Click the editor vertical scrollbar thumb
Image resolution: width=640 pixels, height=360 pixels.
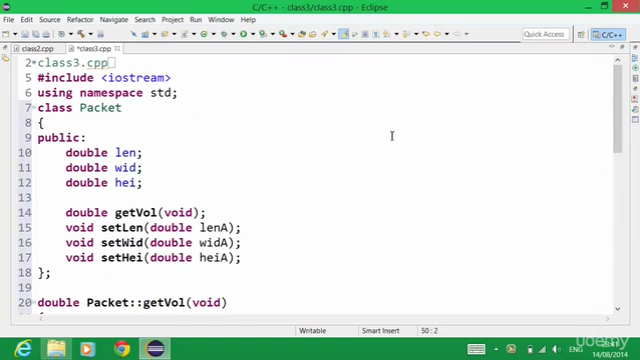618,109
